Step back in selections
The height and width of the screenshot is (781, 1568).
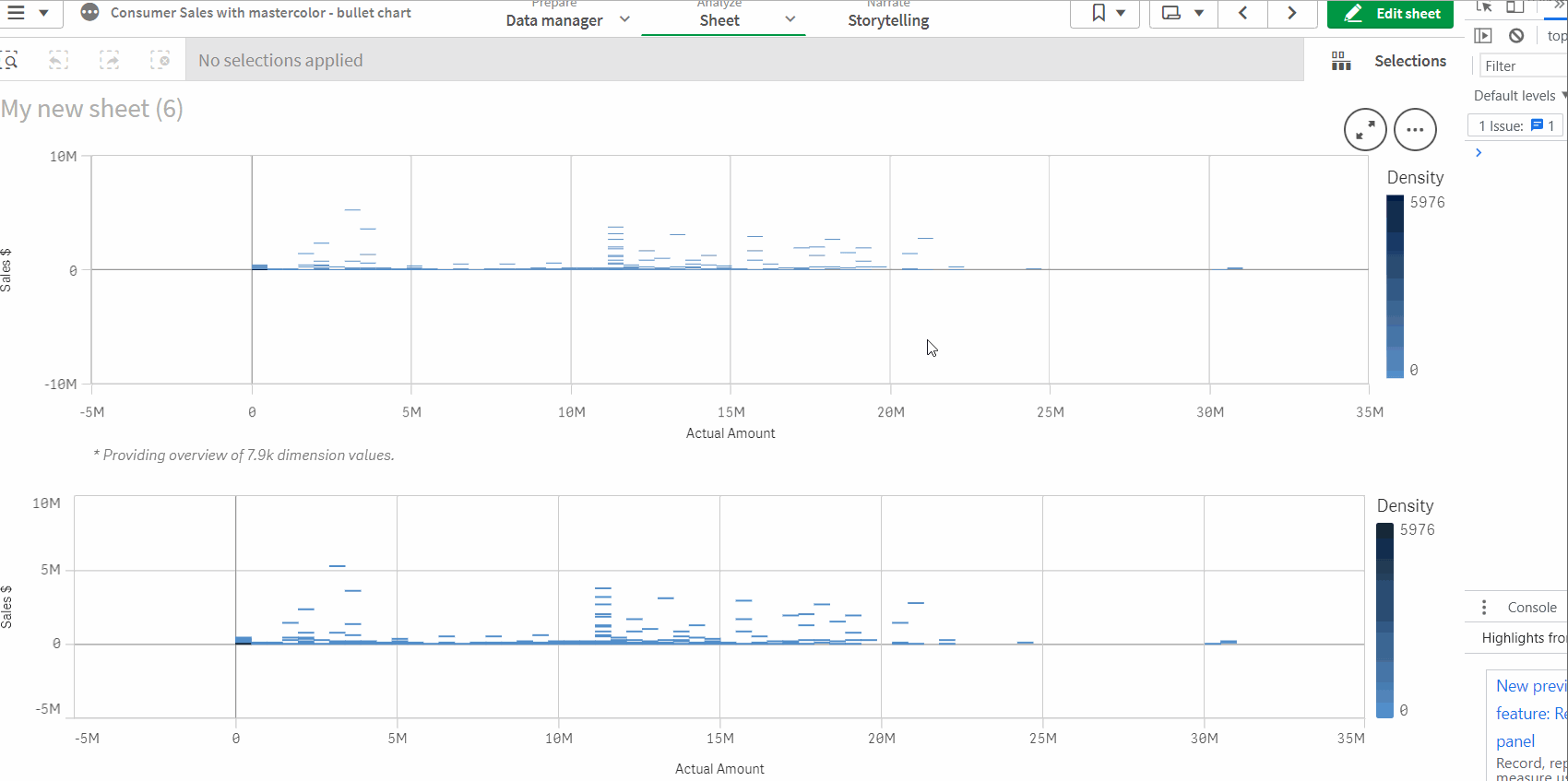(58, 61)
